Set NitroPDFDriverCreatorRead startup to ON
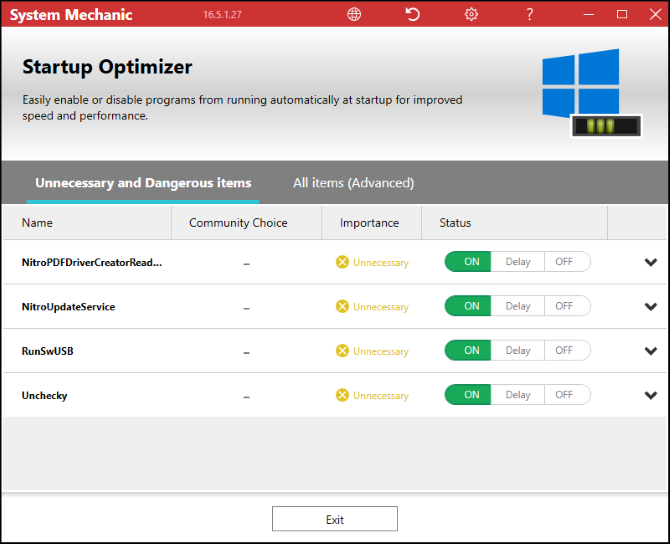This screenshot has height=544, width=670. [x=468, y=262]
